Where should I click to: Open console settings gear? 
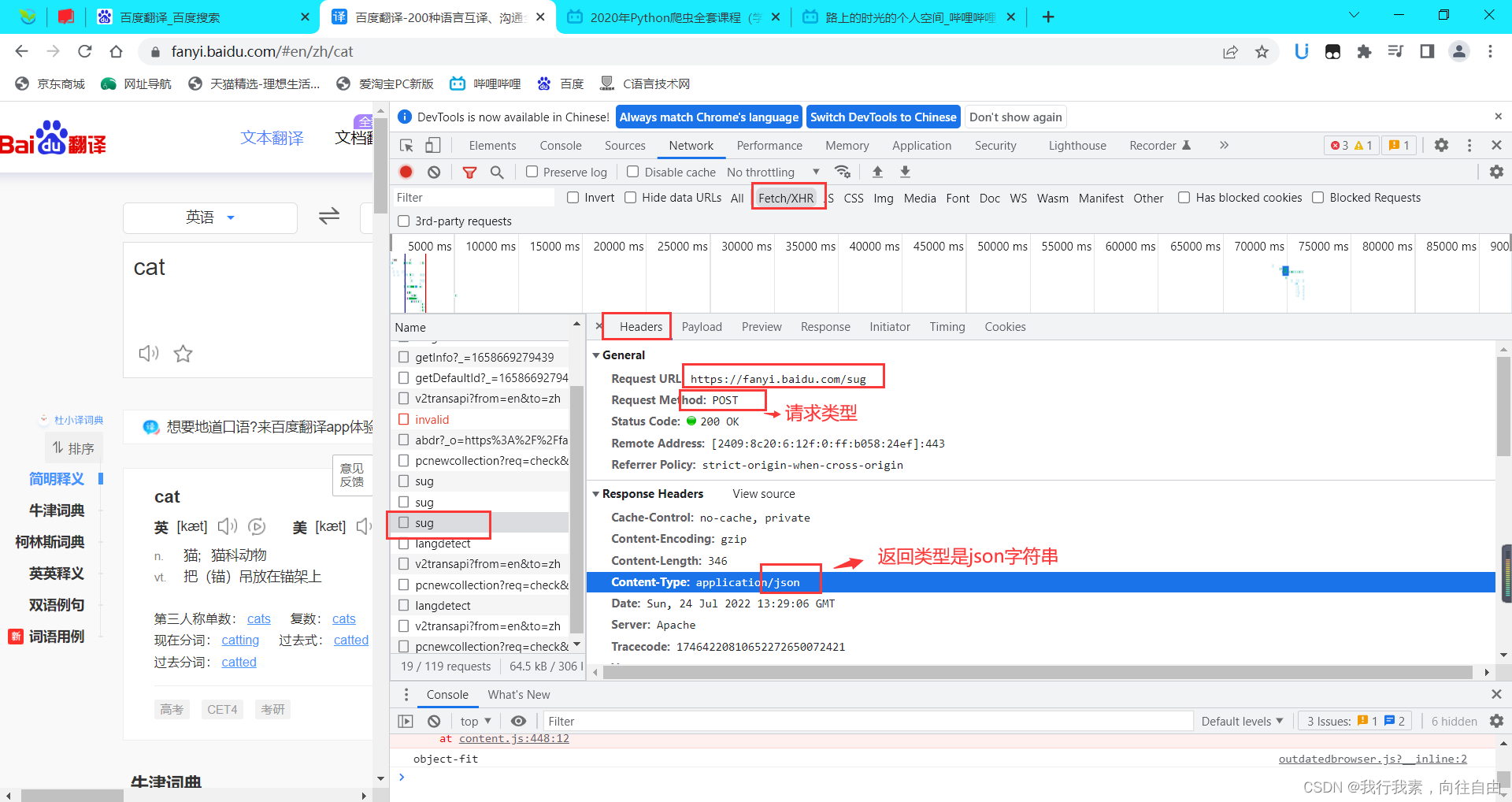(1496, 721)
